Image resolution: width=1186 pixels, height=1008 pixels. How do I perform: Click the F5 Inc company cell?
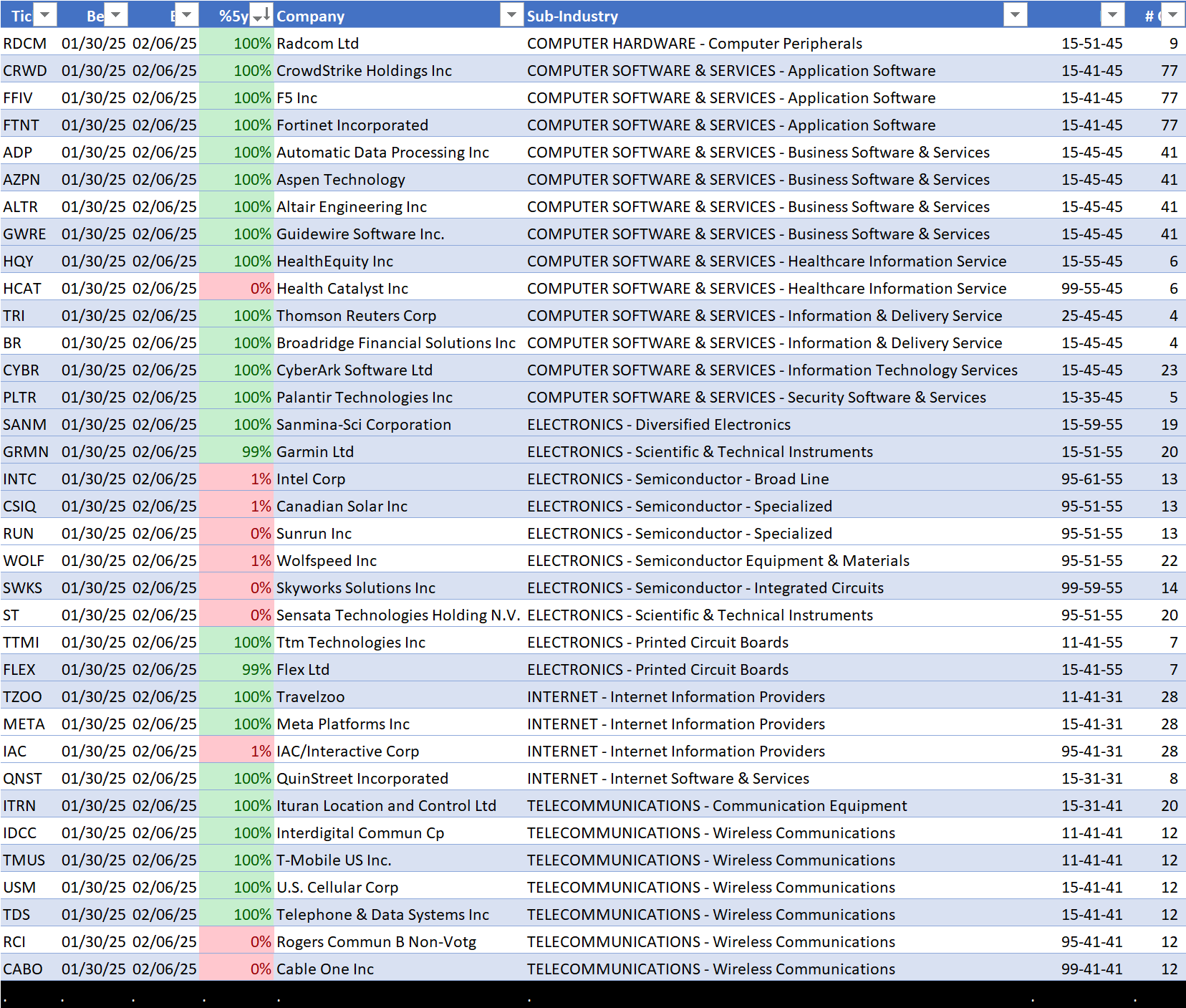pos(399,97)
